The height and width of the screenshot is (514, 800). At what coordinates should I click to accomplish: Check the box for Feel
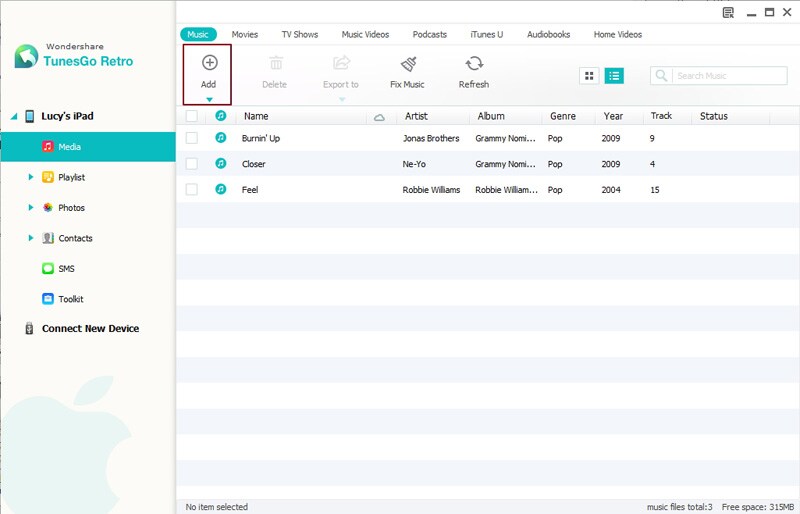[192, 189]
